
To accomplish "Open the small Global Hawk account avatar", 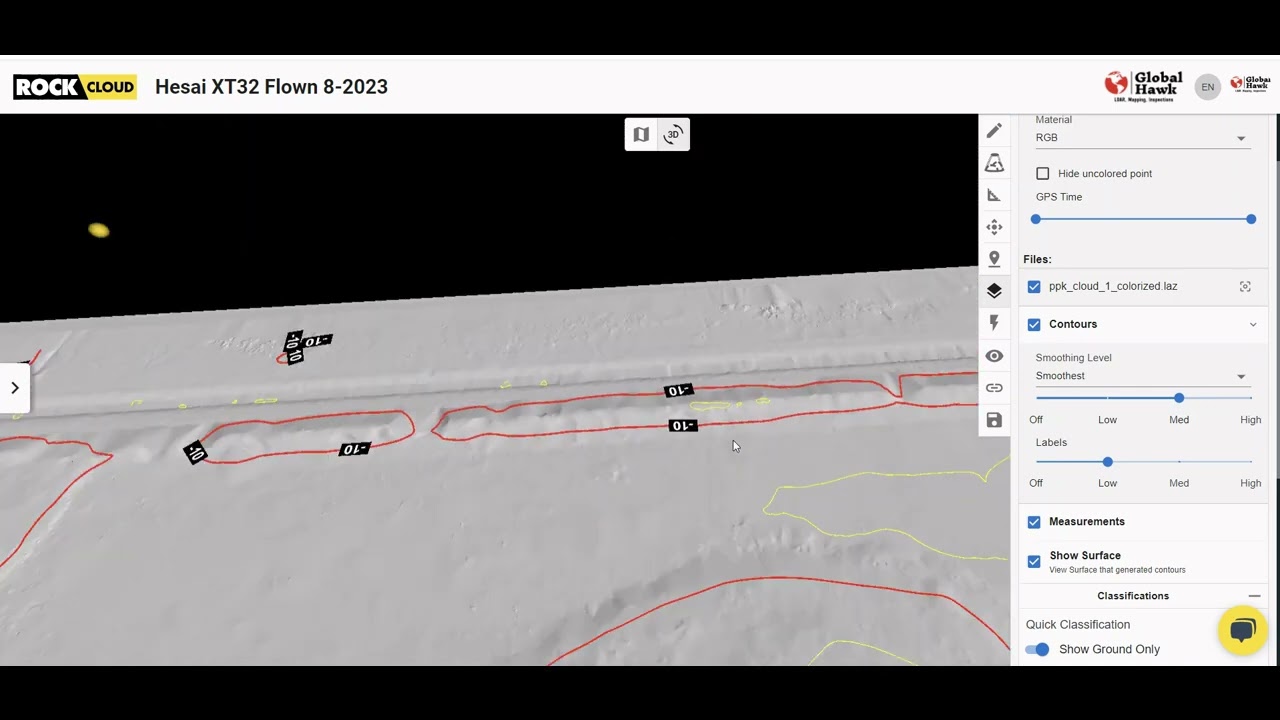I will tap(1250, 86).
